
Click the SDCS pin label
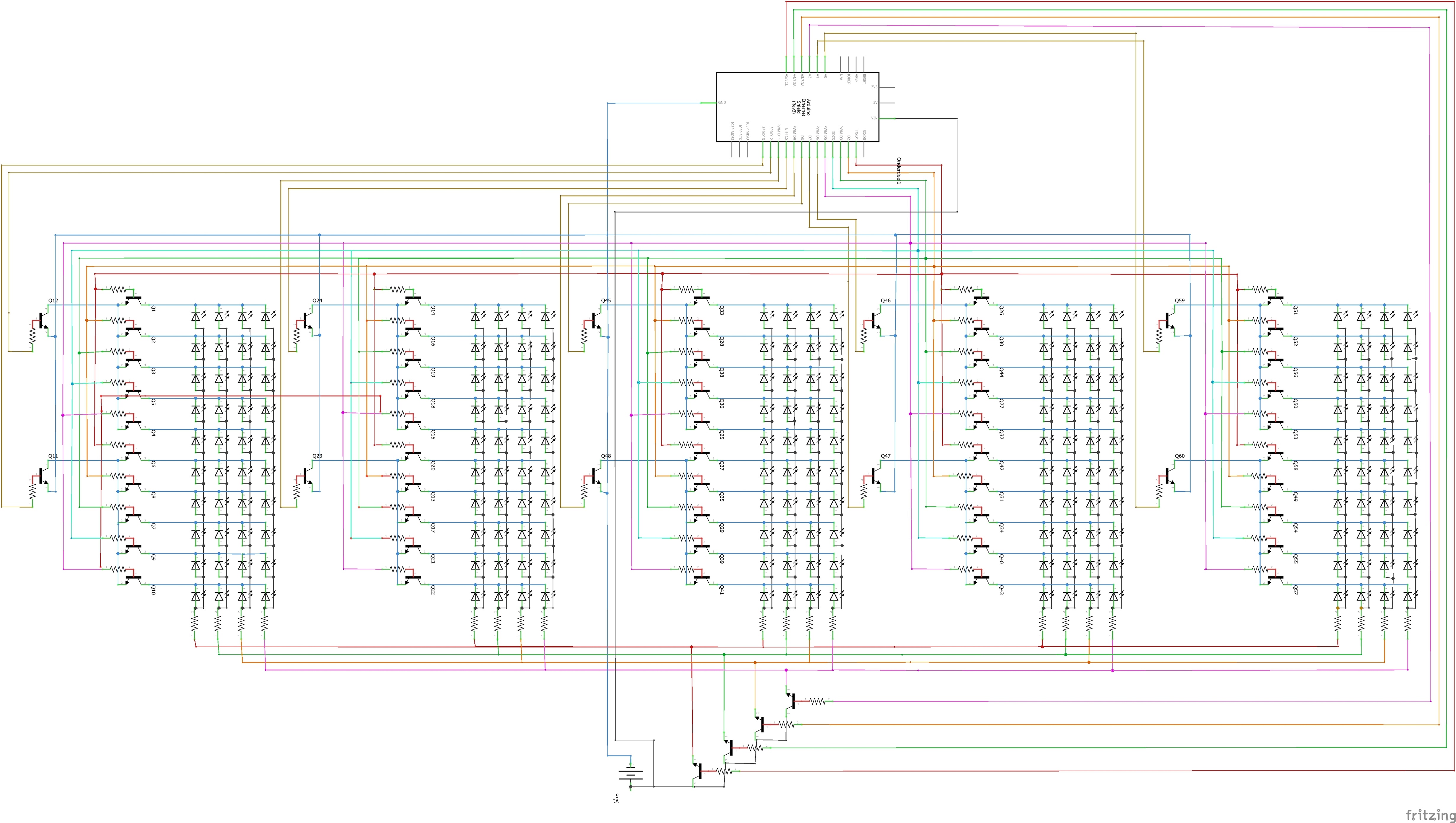(833, 136)
